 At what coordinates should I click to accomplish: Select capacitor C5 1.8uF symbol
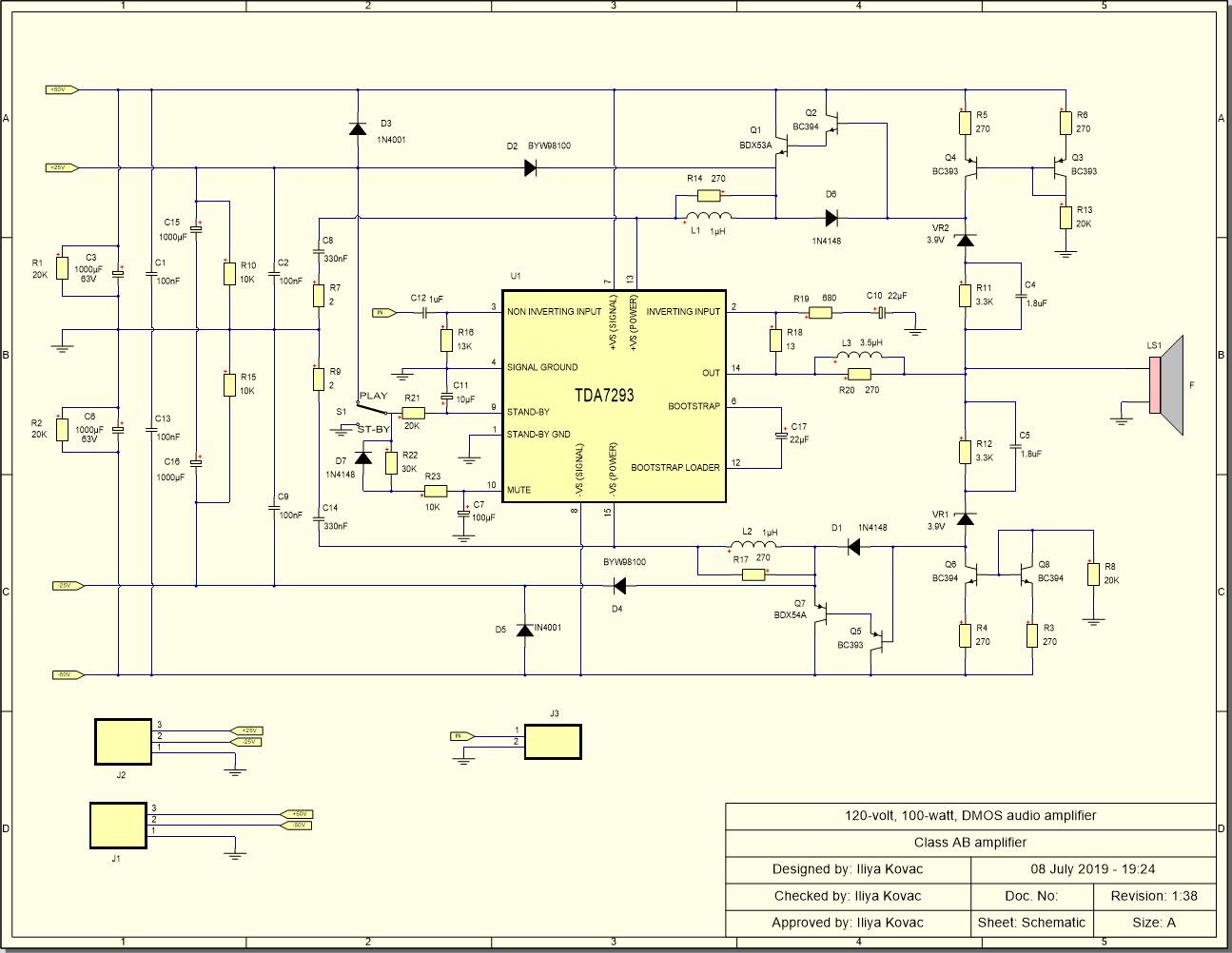1015,446
